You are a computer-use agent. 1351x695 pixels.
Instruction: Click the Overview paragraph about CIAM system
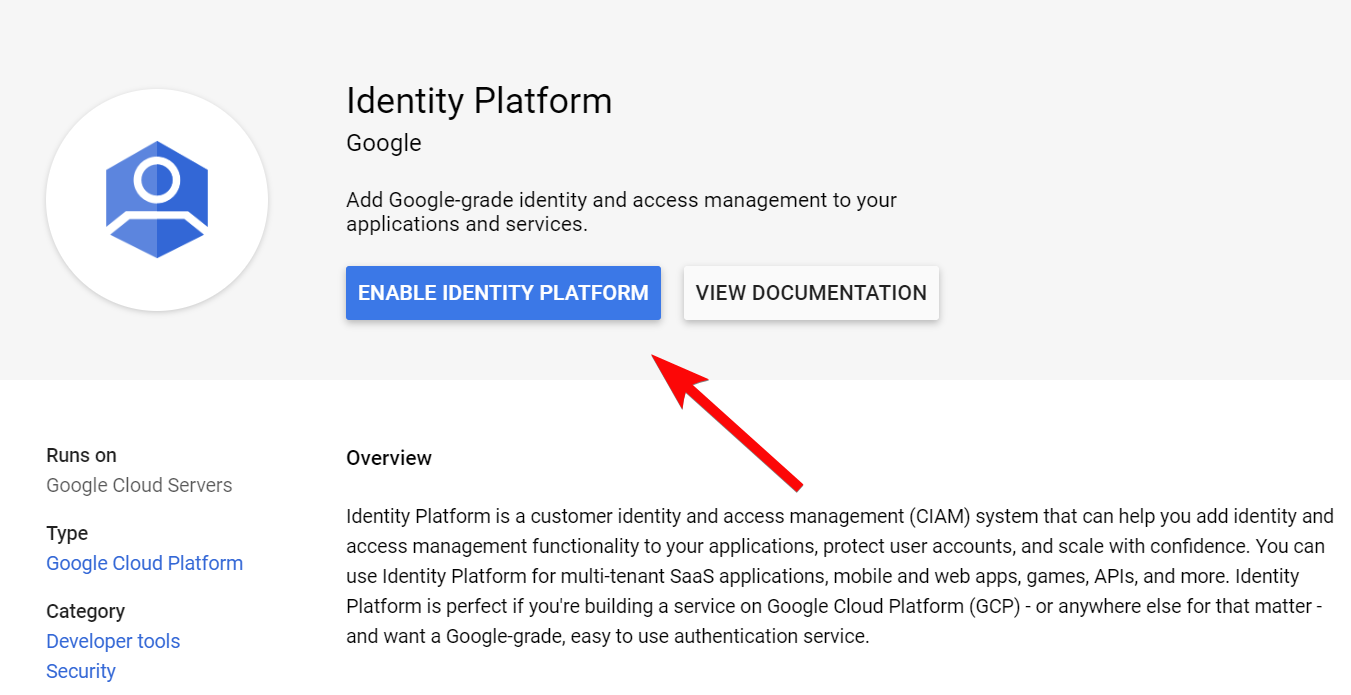point(840,576)
